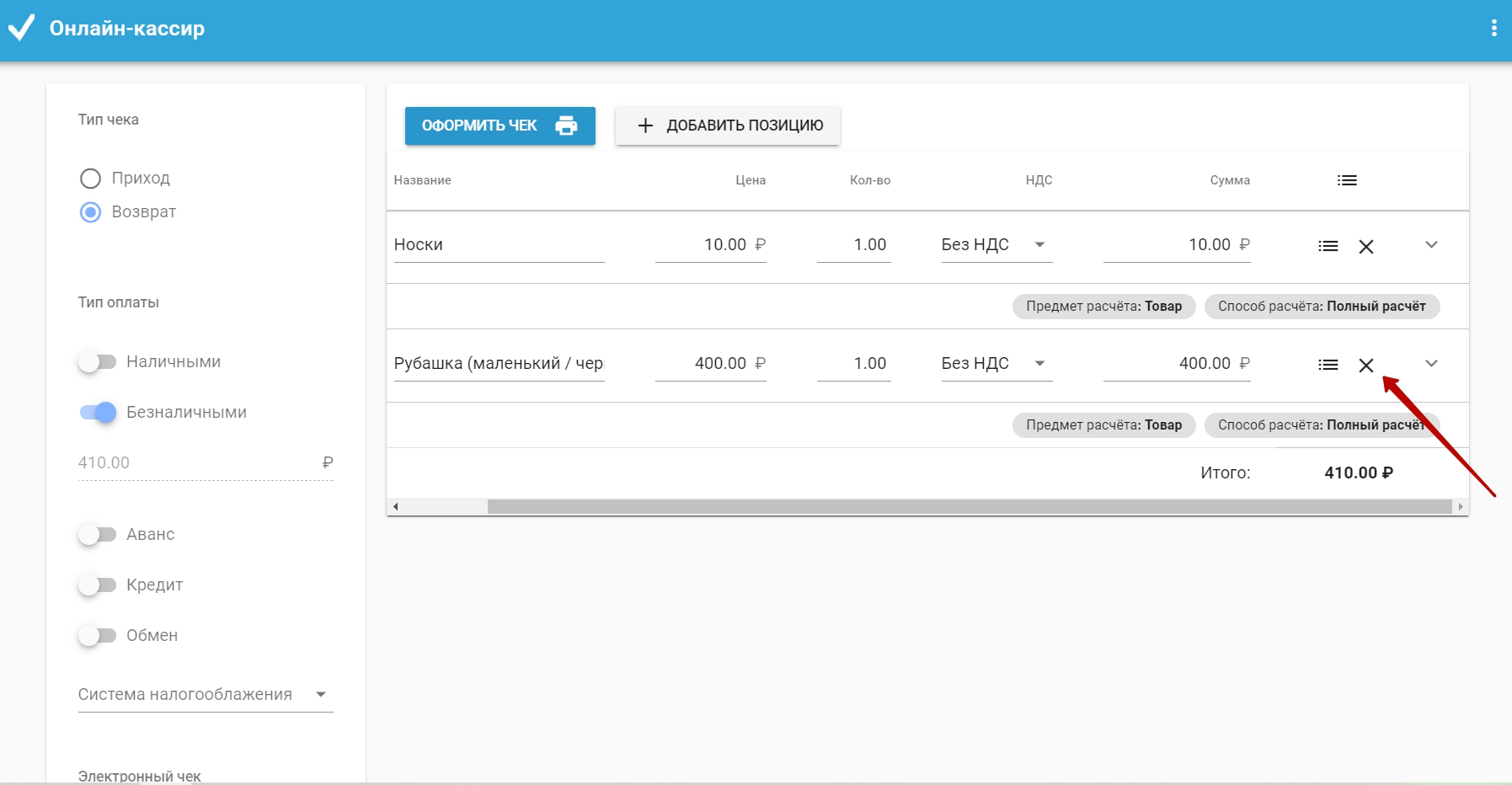Click the horizontal scrollbar of the table

[x=970, y=506]
